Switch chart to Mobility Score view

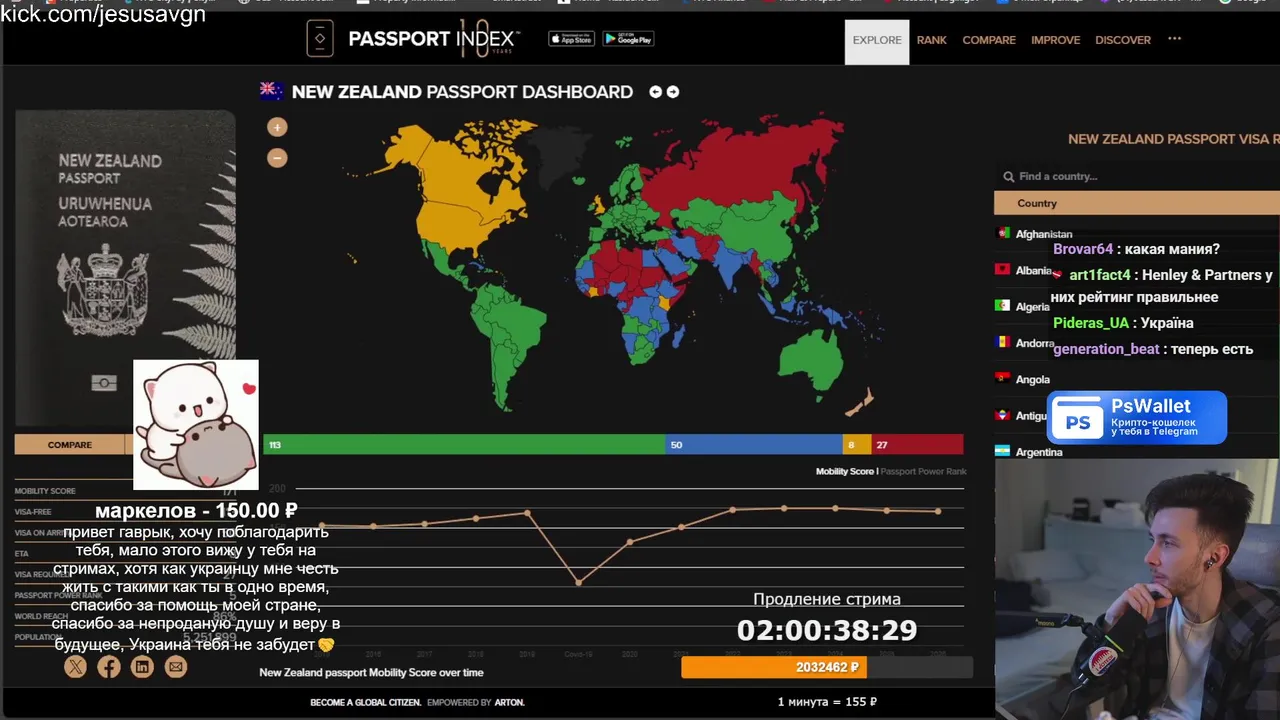[845, 471]
